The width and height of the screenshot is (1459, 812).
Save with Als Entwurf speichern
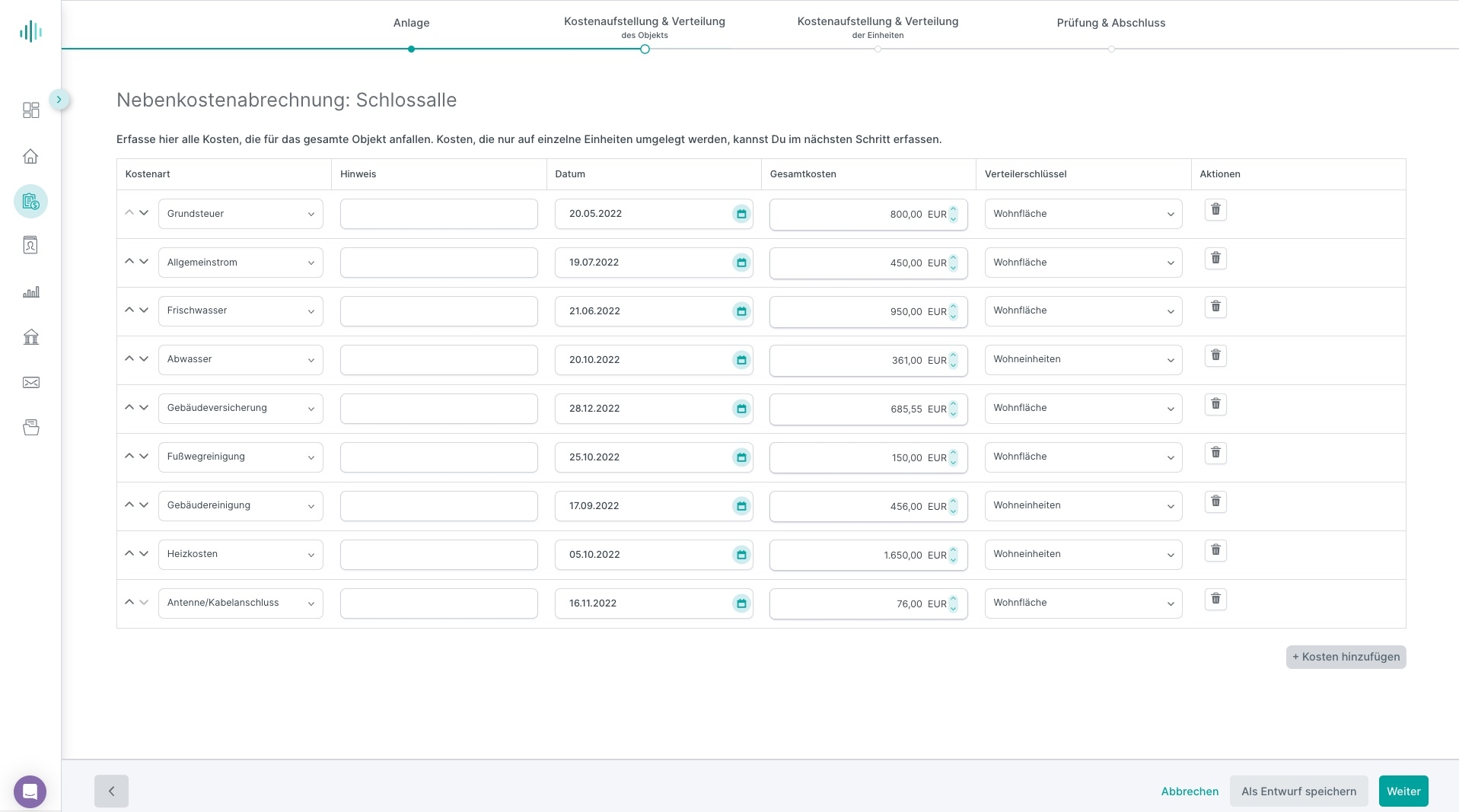1298,791
